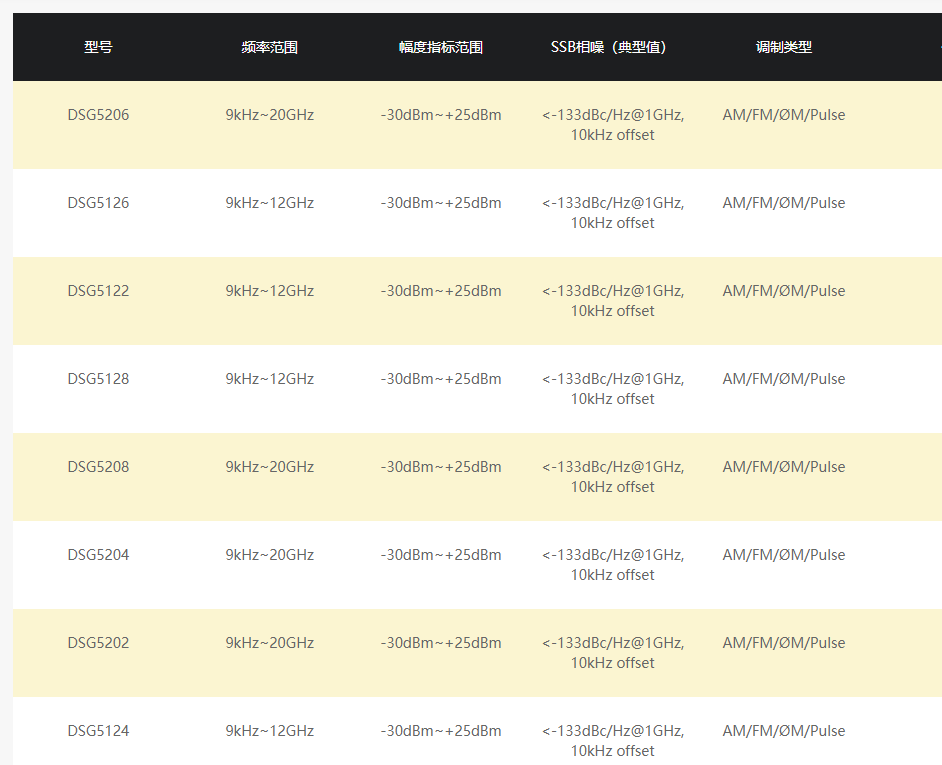Click the SSB phase noise cell in DSG5208 row
The image size is (942, 765).
(613, 477)
